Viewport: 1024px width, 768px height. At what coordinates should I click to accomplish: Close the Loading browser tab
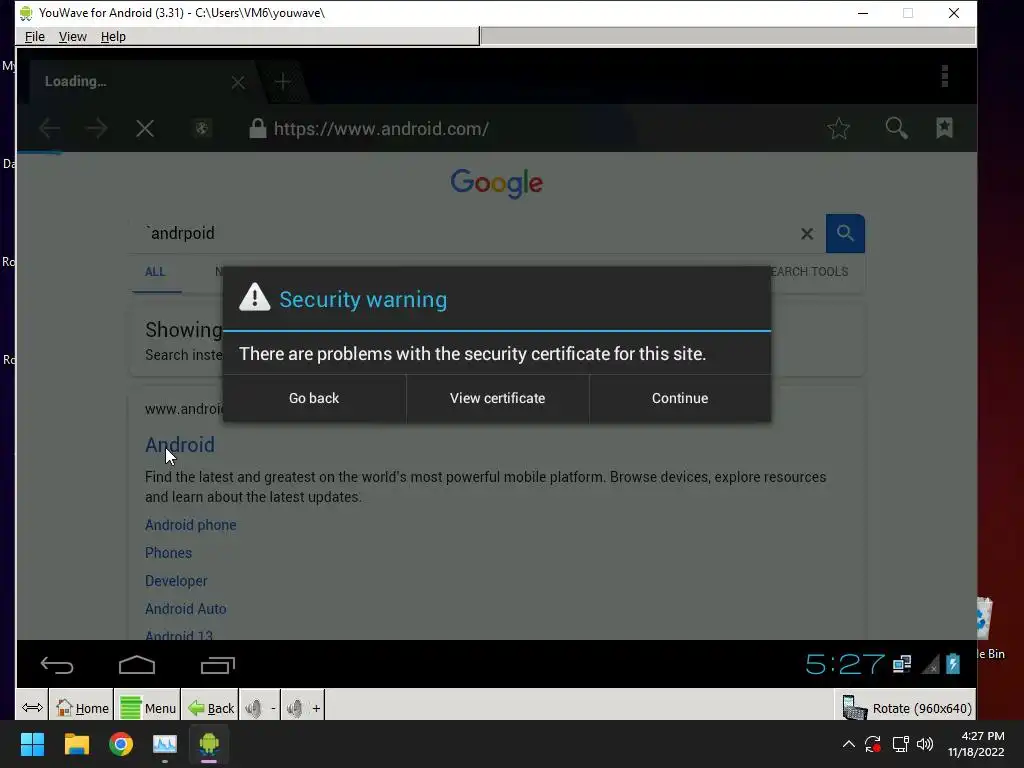238,82
